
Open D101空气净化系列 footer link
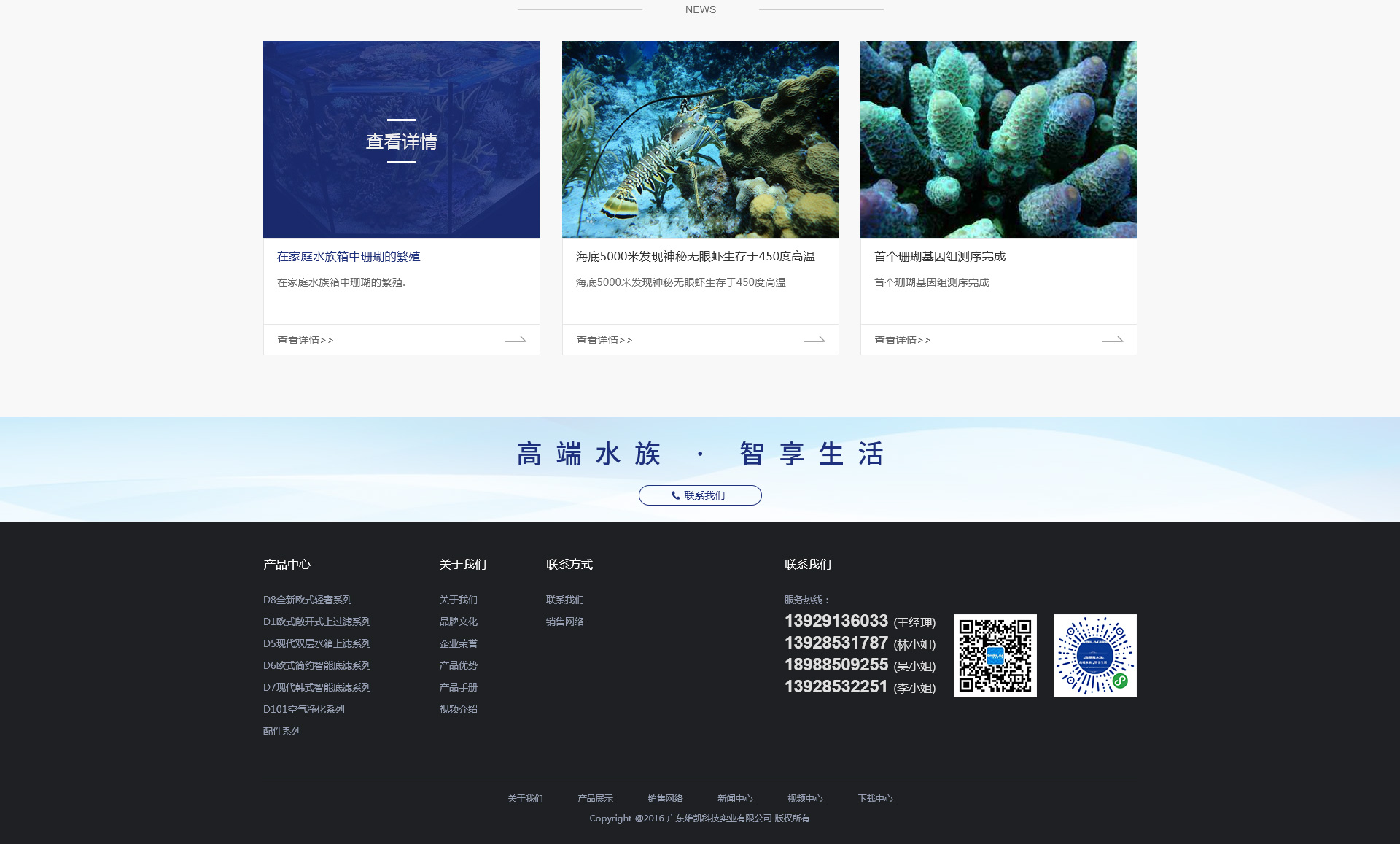pyautogui.click(x=304, y=709)
